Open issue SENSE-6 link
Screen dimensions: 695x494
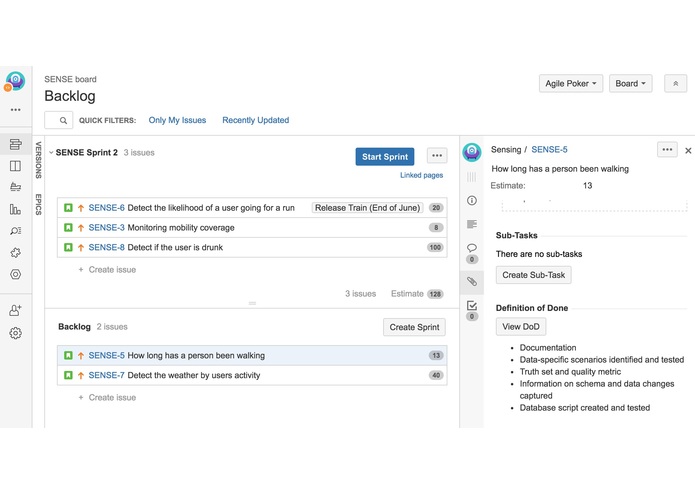tap(106, 208)
